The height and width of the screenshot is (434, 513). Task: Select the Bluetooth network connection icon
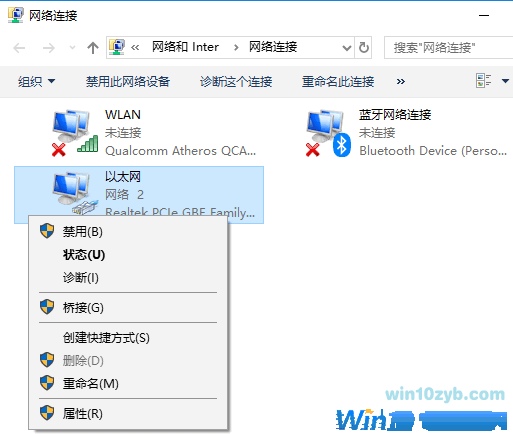pos(328,133)
